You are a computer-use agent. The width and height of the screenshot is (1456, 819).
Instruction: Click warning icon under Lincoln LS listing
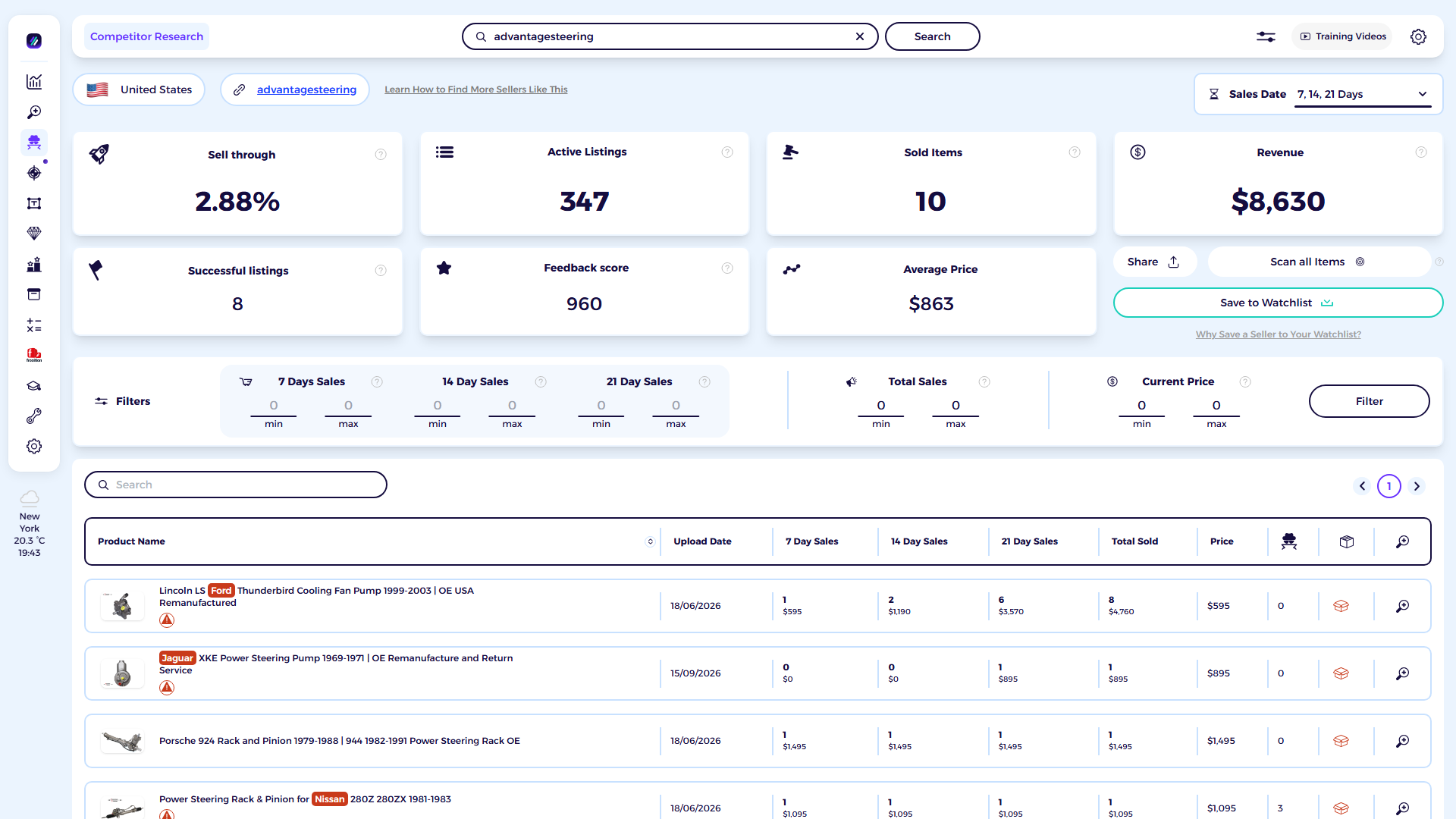(167, 620)
